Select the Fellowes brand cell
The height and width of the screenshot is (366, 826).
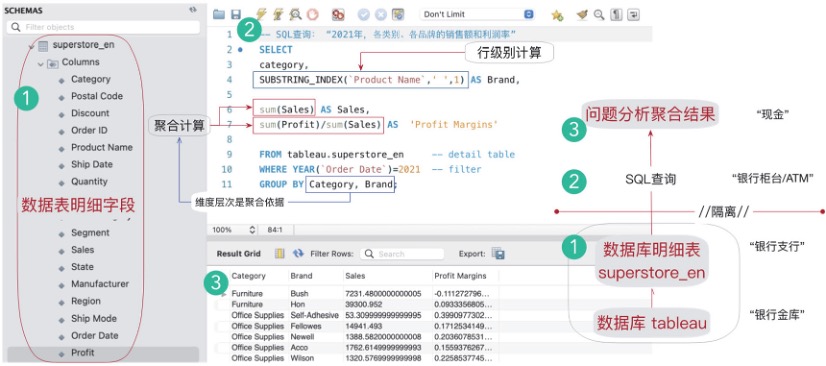coord(306,326)
